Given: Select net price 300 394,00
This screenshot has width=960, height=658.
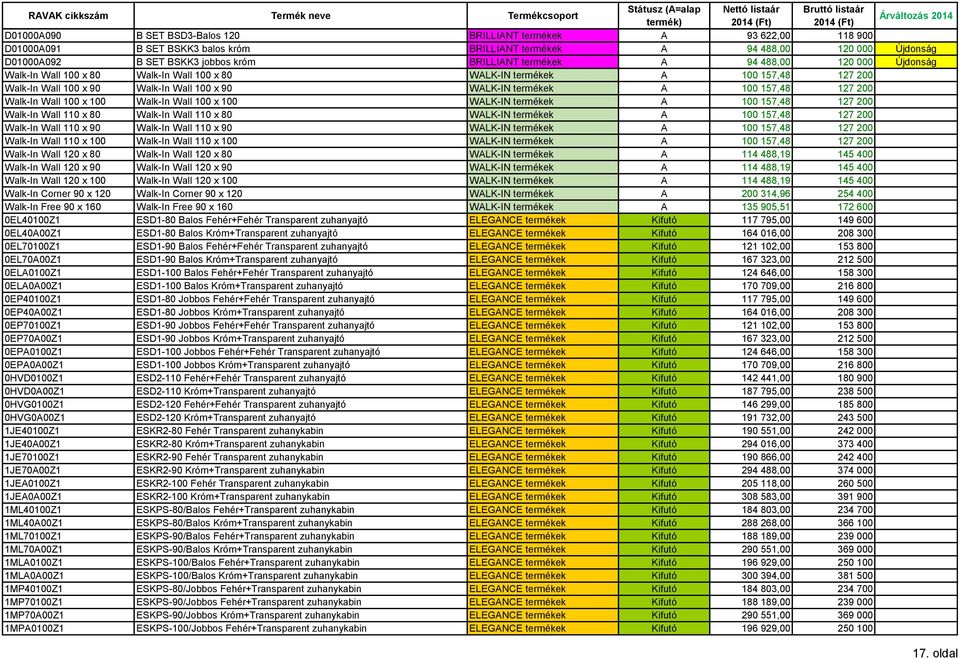Looking at the screenshot, I should point(766,575).
